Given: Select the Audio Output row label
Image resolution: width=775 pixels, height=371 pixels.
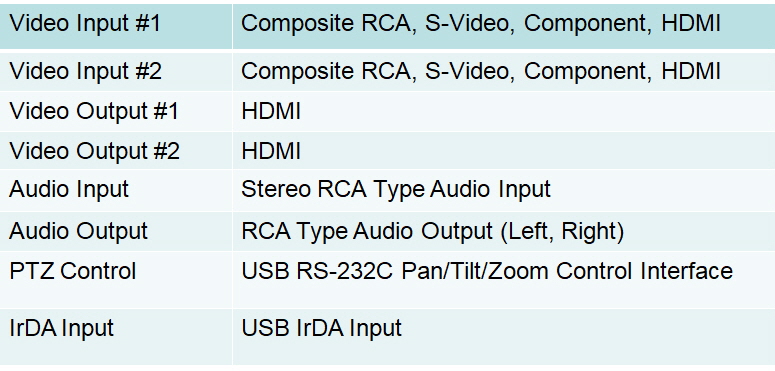Looking at the screenshot, I should [x=78, y=231].
